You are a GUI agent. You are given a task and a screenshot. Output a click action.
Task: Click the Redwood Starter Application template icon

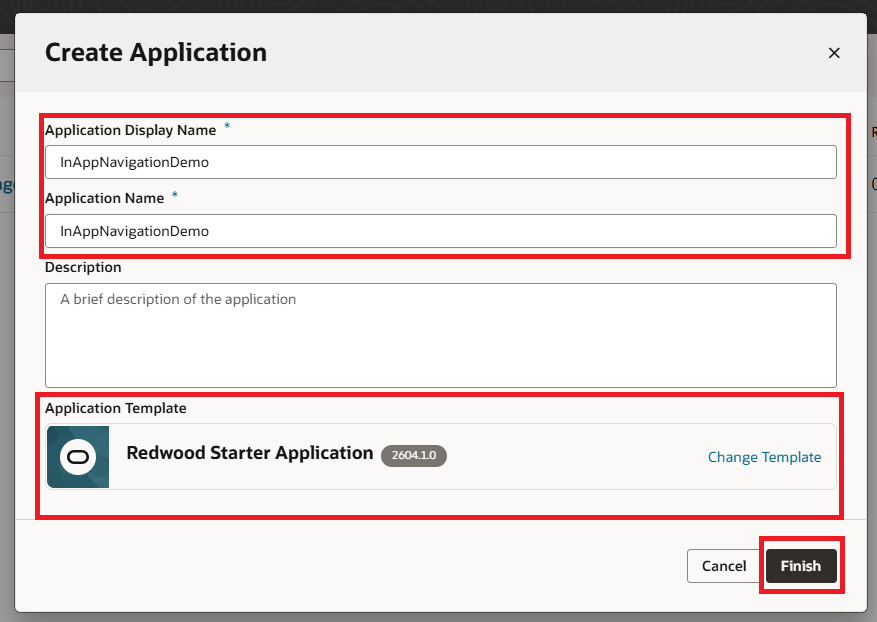coord(78,457)
